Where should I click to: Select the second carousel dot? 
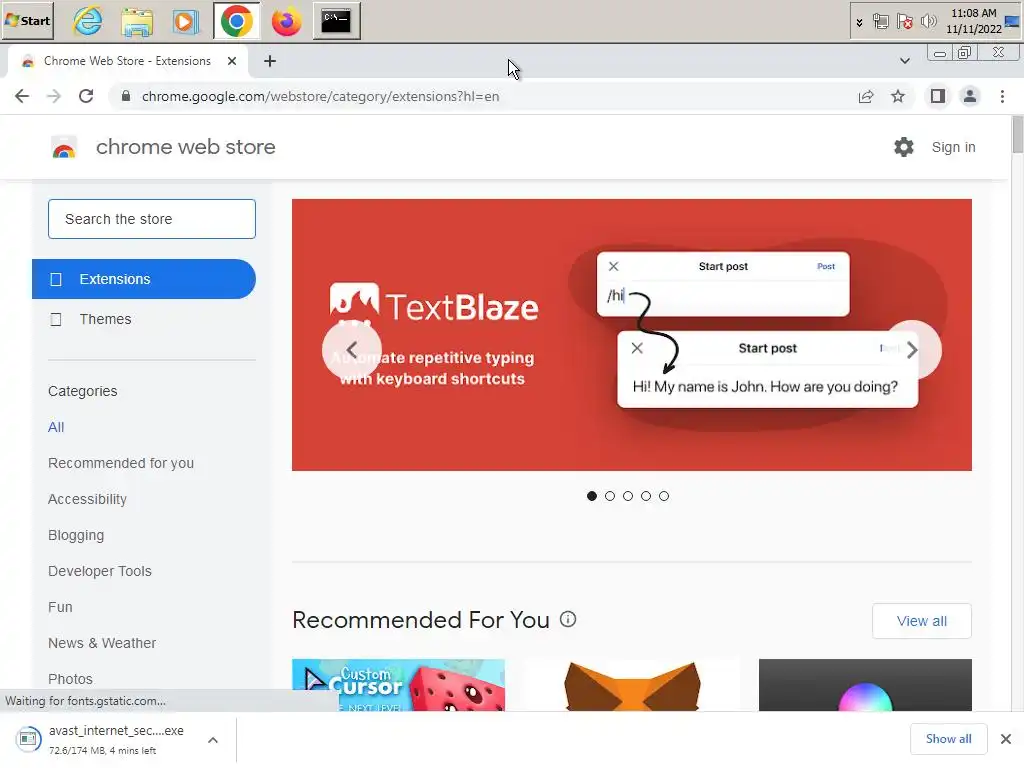click(610, 496)
